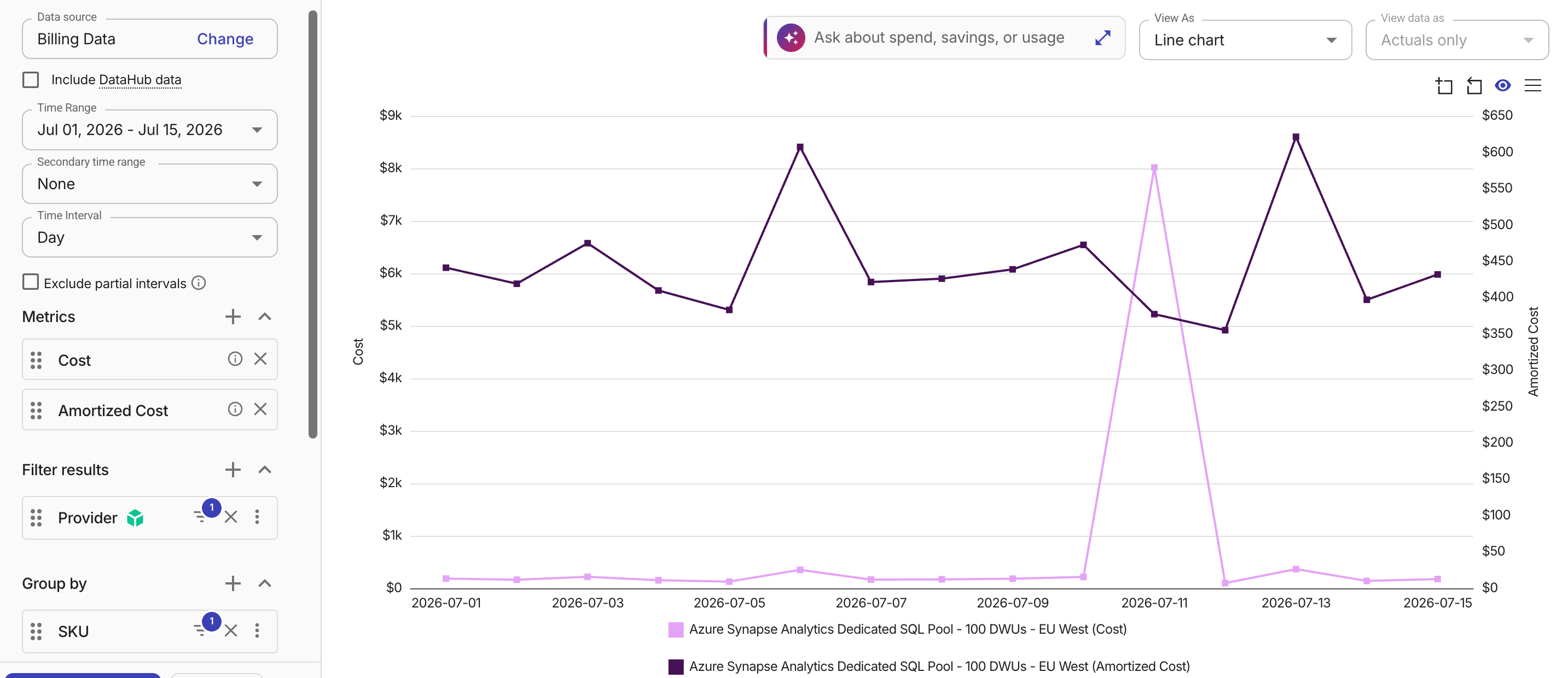This screenshot has height=678, width=1568.
Task: Open Provider filter options icon with badge
Action: click(x=206, y=513)
